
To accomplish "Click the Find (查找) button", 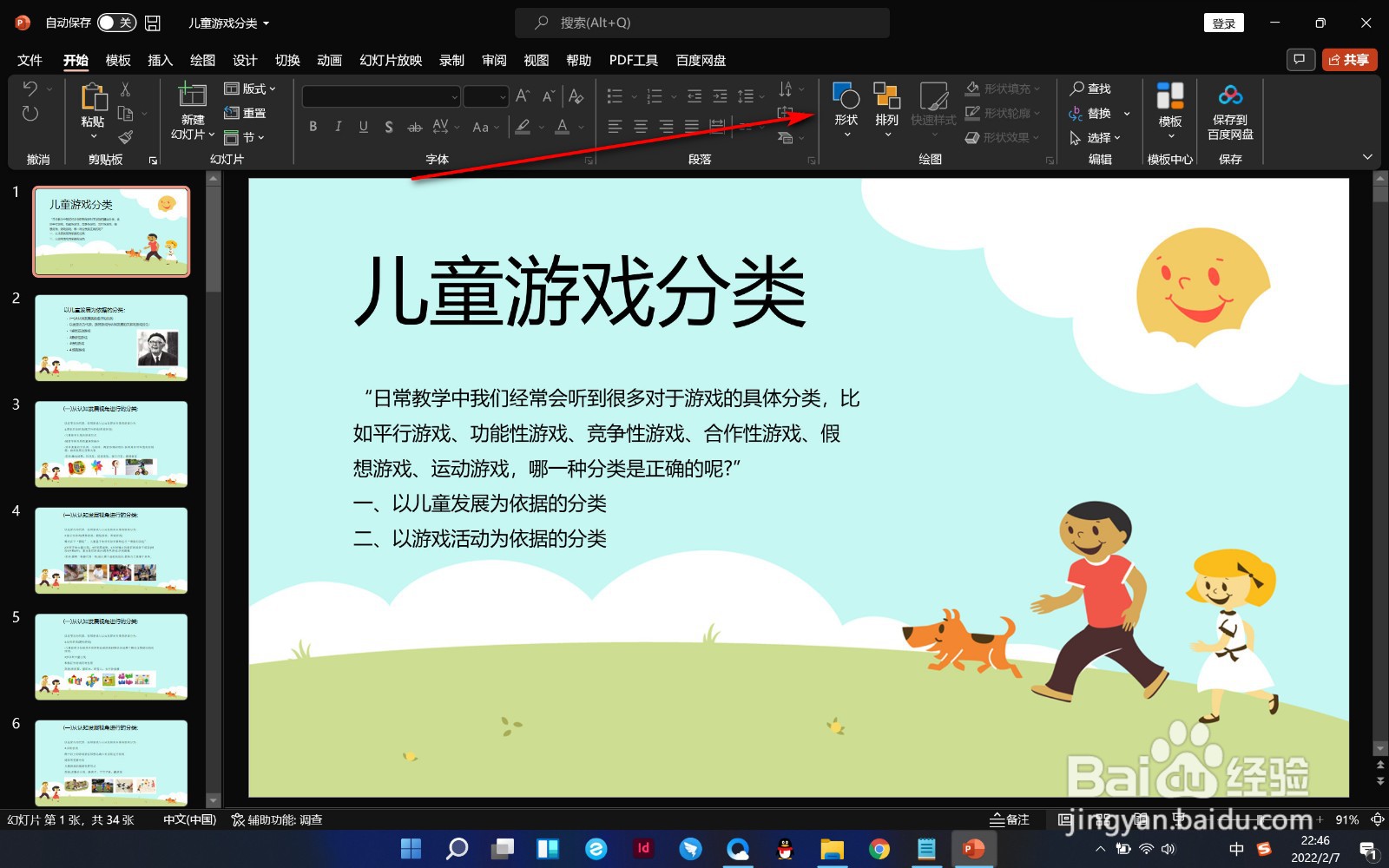I will coord(1090,89).
